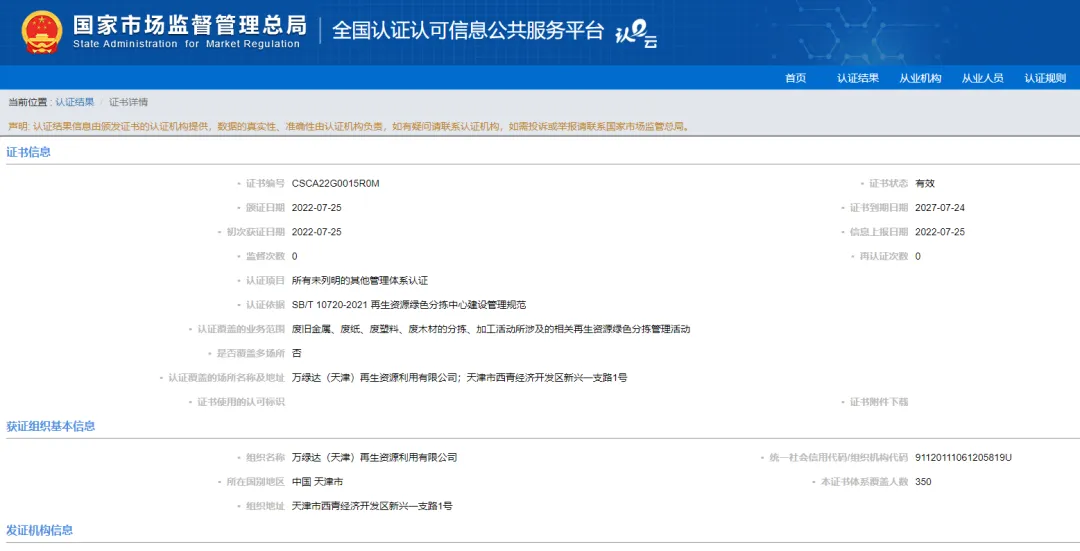Click the 证书详情 breadcrumb text
This screenshot has width=1080, height=551.
pos(128,102)
